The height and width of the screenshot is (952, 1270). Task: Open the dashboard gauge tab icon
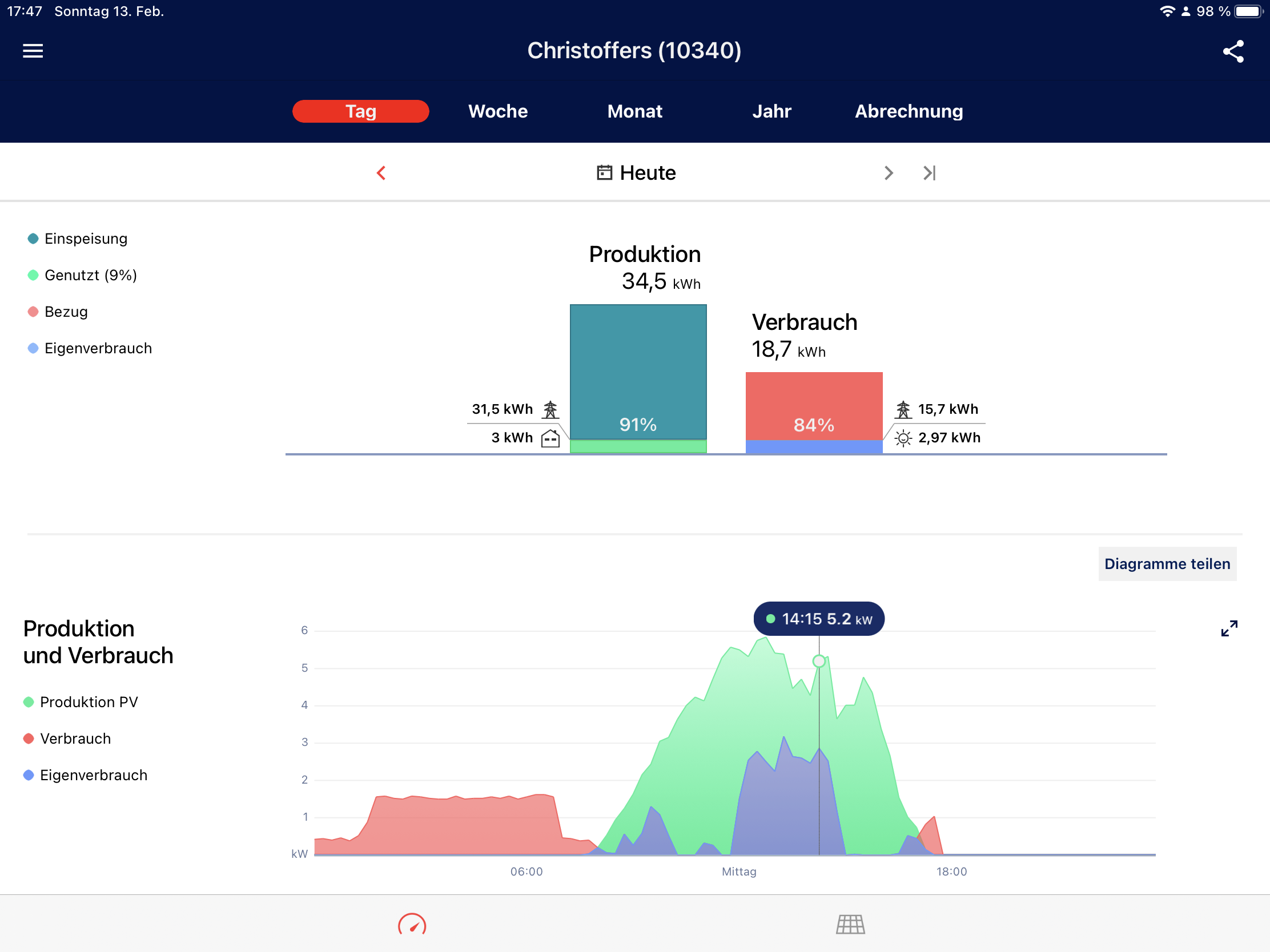click(x=412, y=924)
